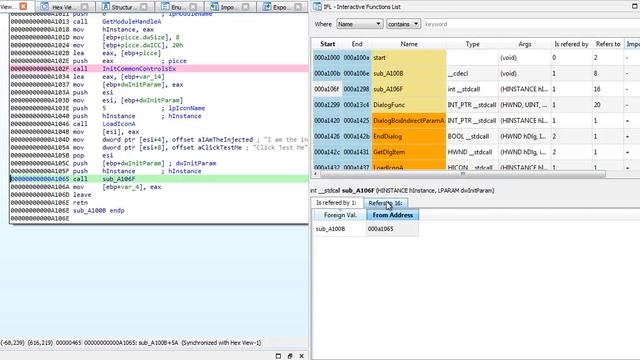Screen dimensions: 640x360
Task: Sort by the Args column header
Action: pos(525,44)
